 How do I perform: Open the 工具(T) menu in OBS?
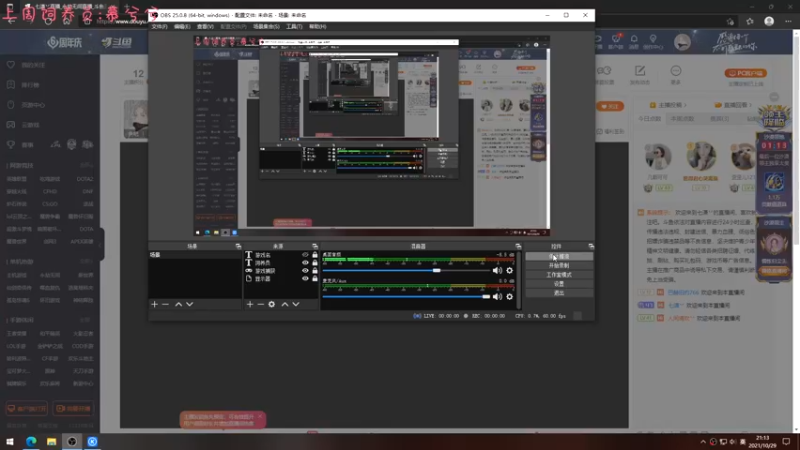pyautogui.click(x=294, y=27)
